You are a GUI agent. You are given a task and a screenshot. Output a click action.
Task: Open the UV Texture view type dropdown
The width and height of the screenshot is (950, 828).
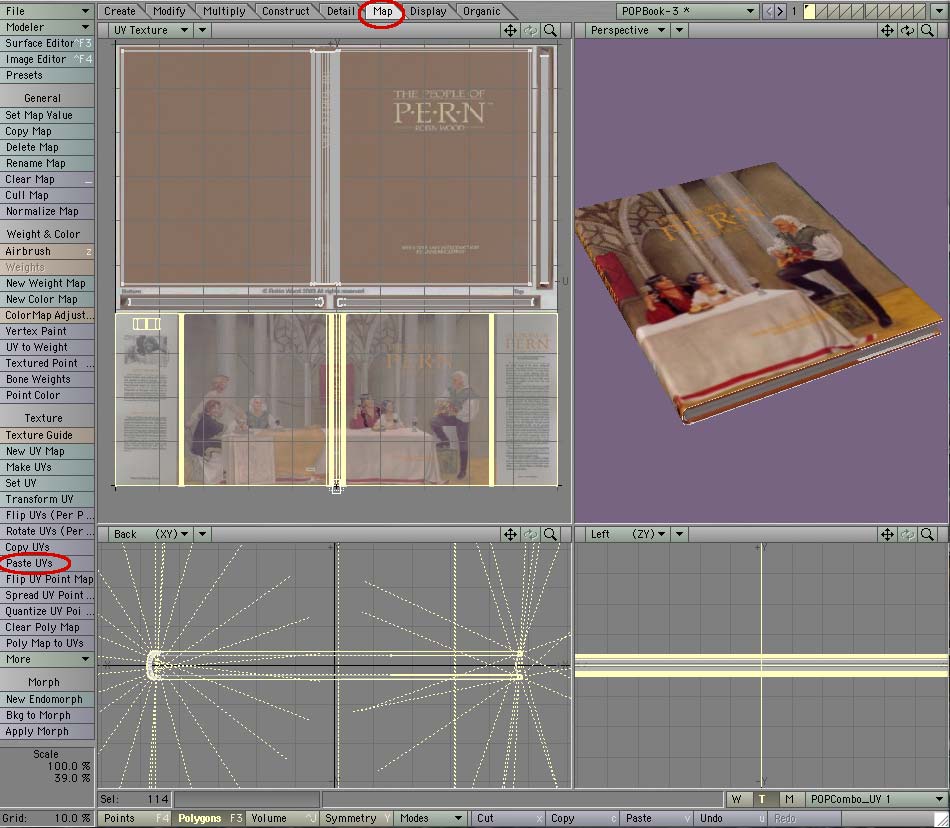(x=151, y=30)
